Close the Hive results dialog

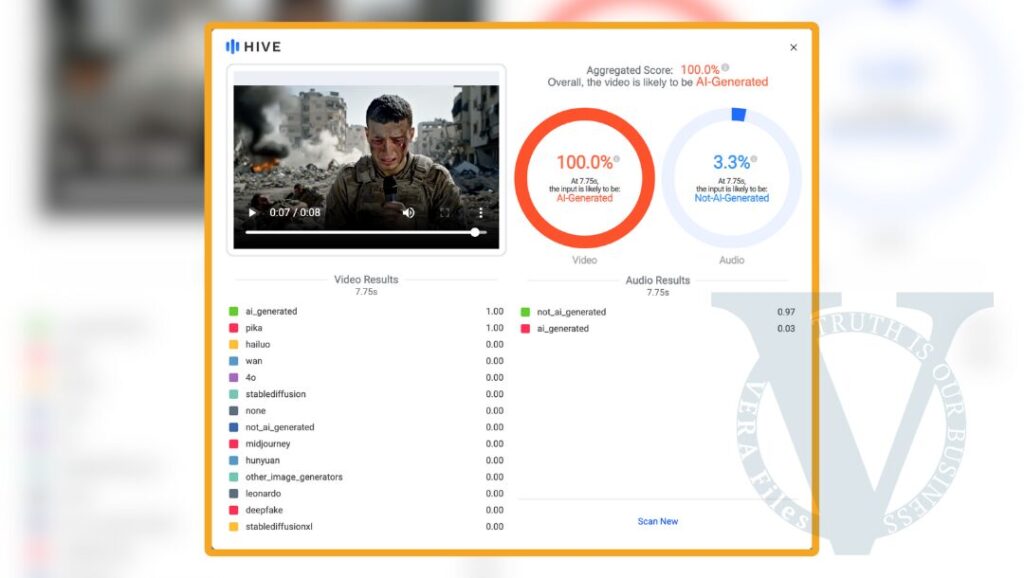793,47
